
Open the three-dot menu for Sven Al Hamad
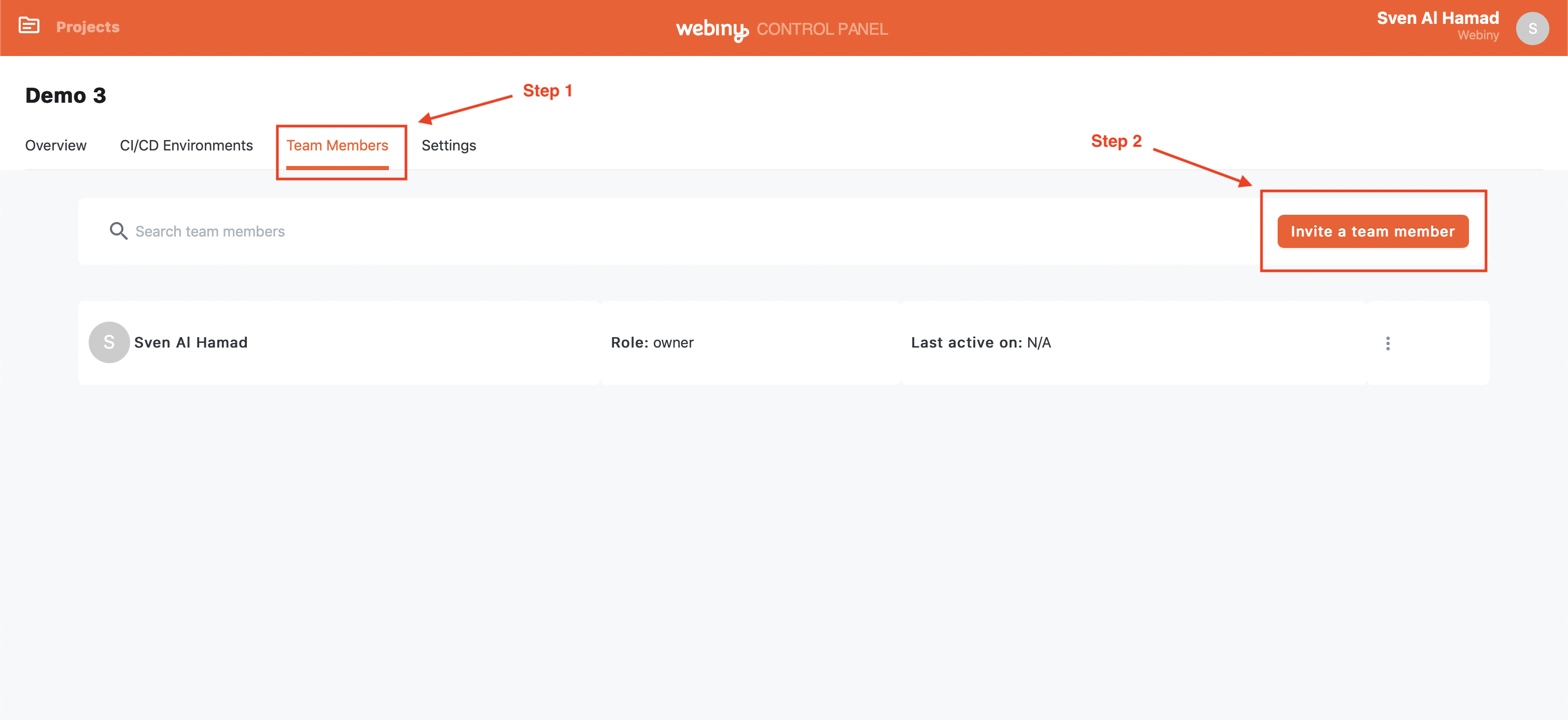[1387, 343]
